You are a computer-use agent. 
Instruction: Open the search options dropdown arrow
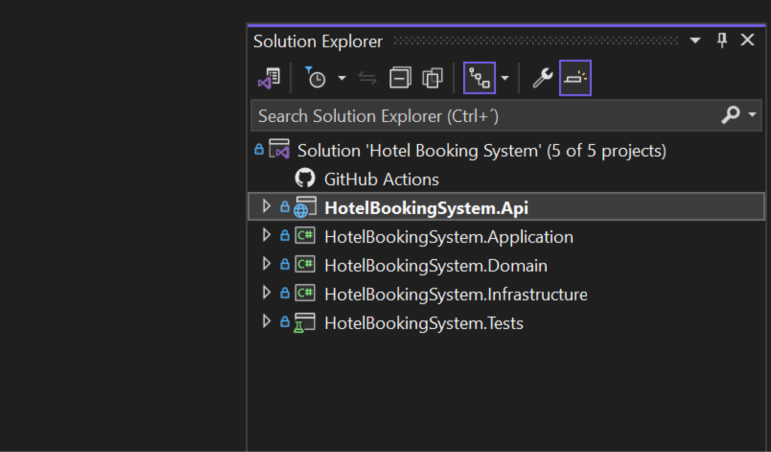tap(752, 116)
